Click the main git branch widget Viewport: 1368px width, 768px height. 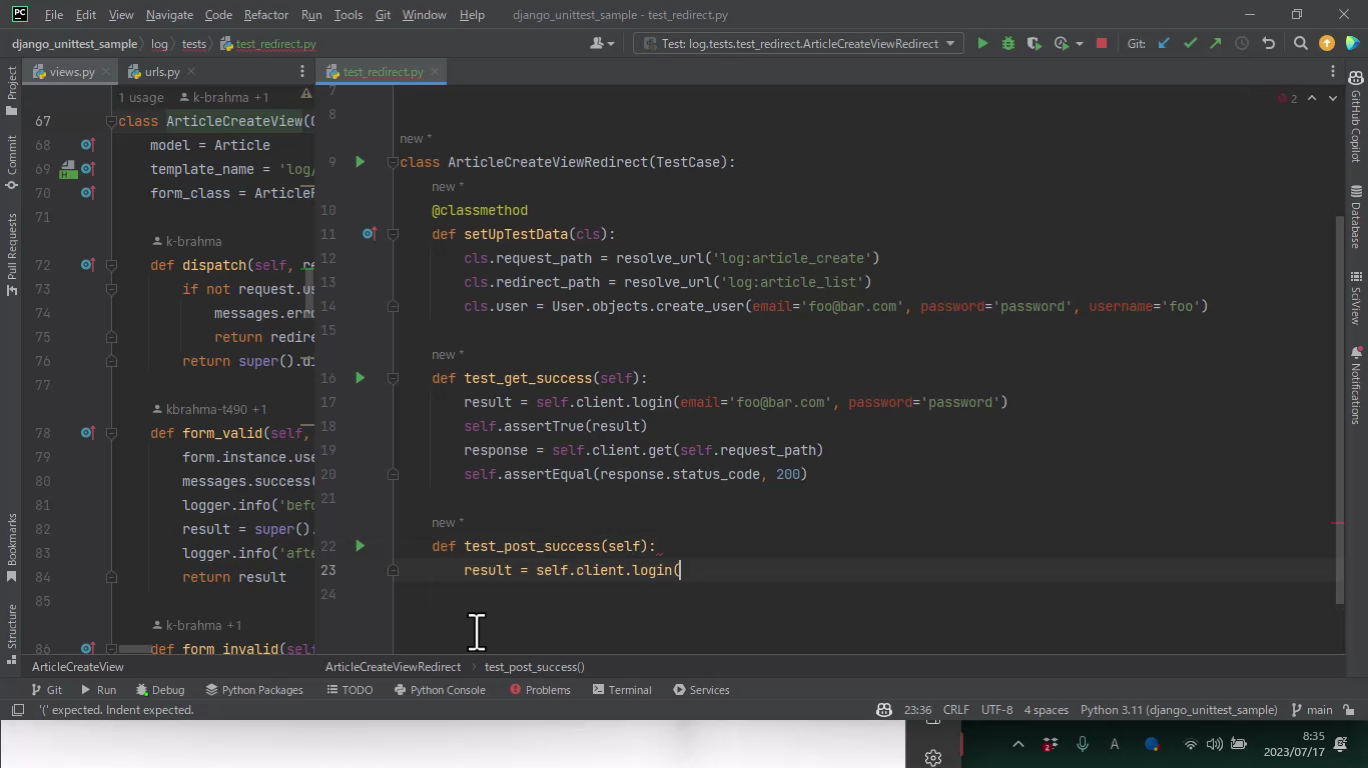point(1312,710)
